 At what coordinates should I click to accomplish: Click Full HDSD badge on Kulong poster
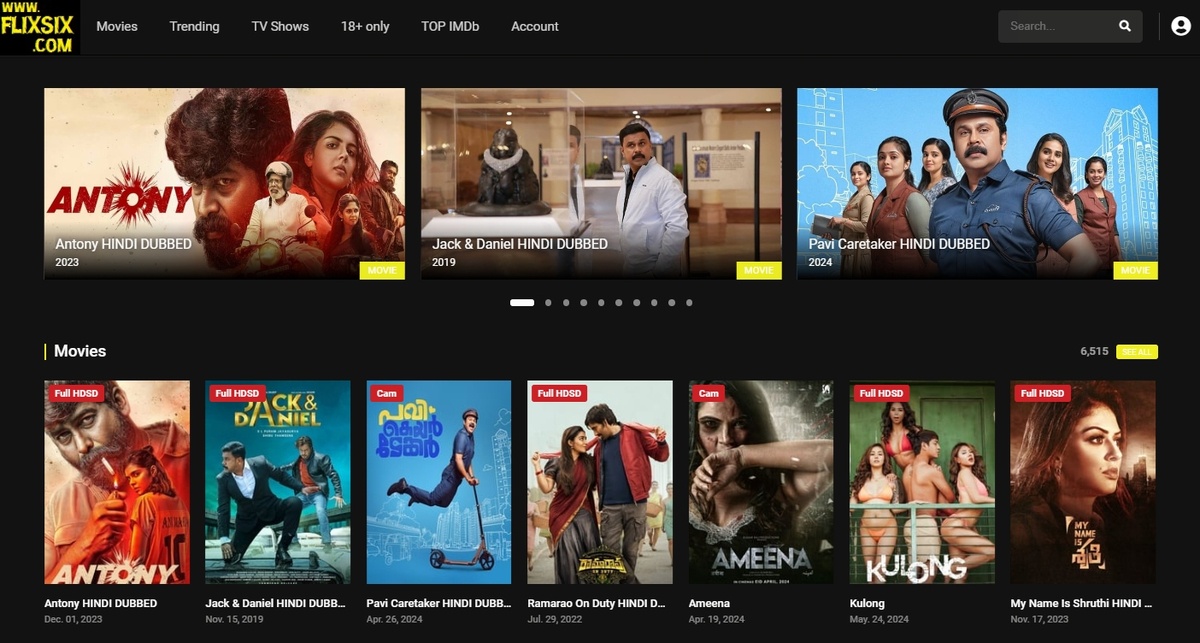(x=881, y=393)
